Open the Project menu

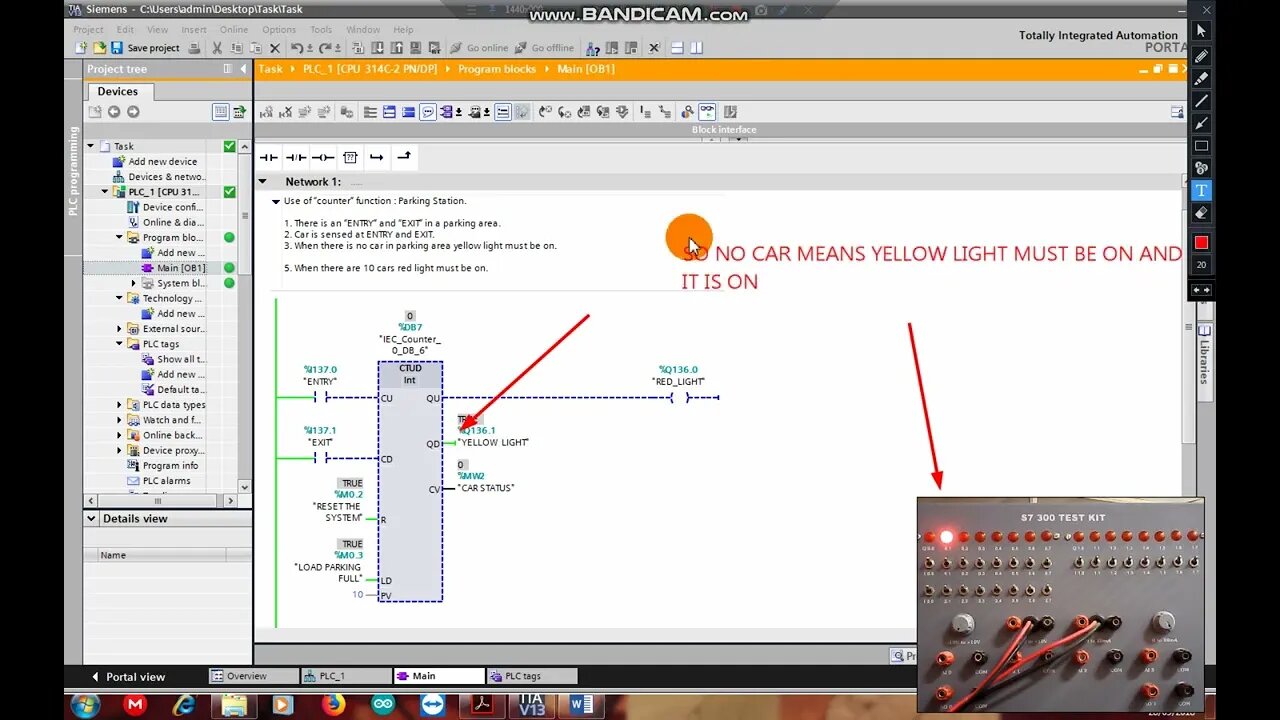tap(89, 30)
